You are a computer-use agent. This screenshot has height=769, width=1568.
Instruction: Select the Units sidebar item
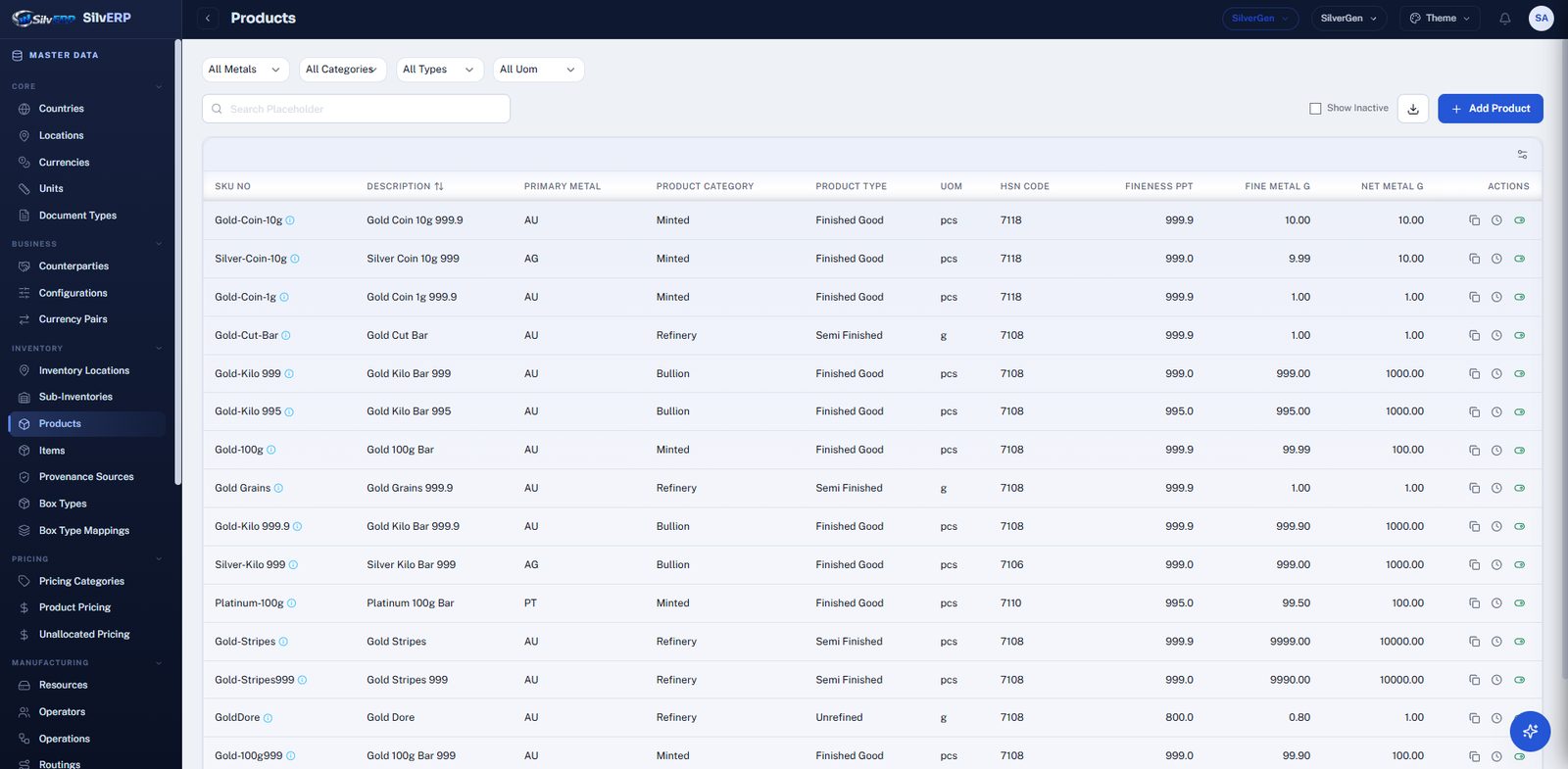(x=51, y=189)
